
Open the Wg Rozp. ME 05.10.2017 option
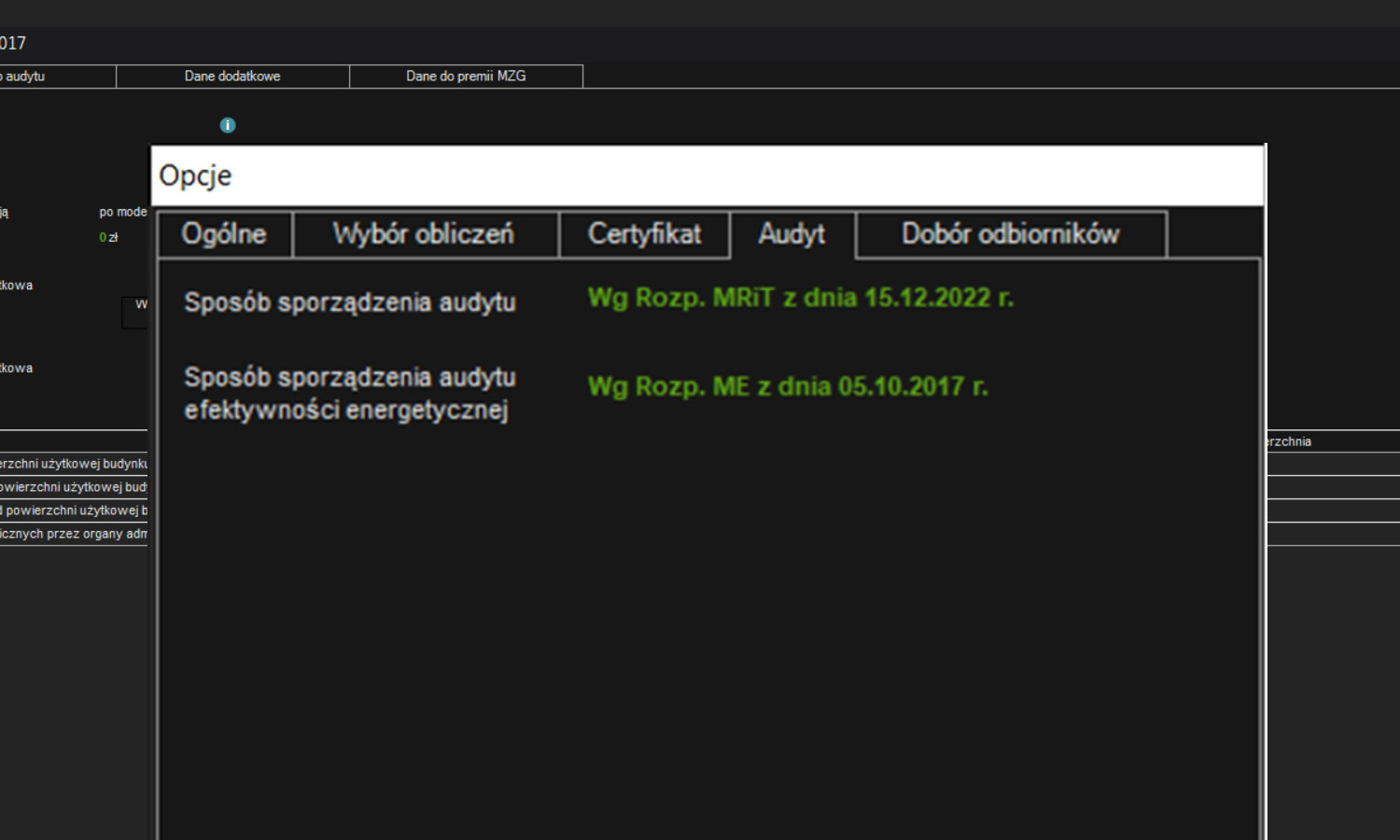(788, 386)
